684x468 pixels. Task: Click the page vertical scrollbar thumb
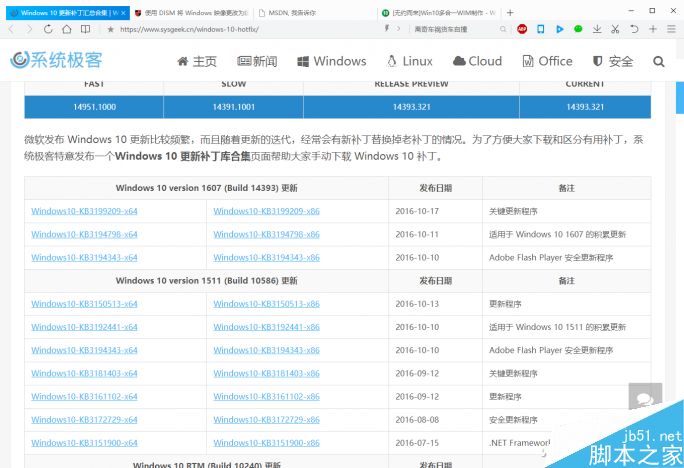[x=680, y=98]
